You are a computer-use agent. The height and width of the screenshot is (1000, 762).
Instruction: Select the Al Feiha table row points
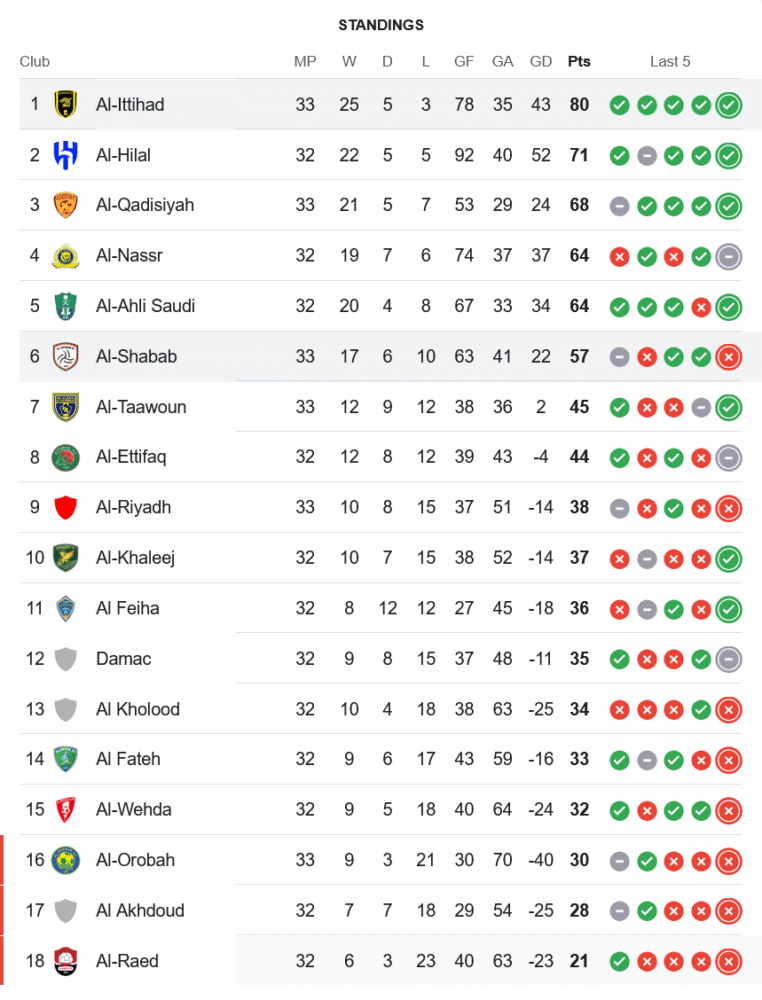click(x=579, y=608)
